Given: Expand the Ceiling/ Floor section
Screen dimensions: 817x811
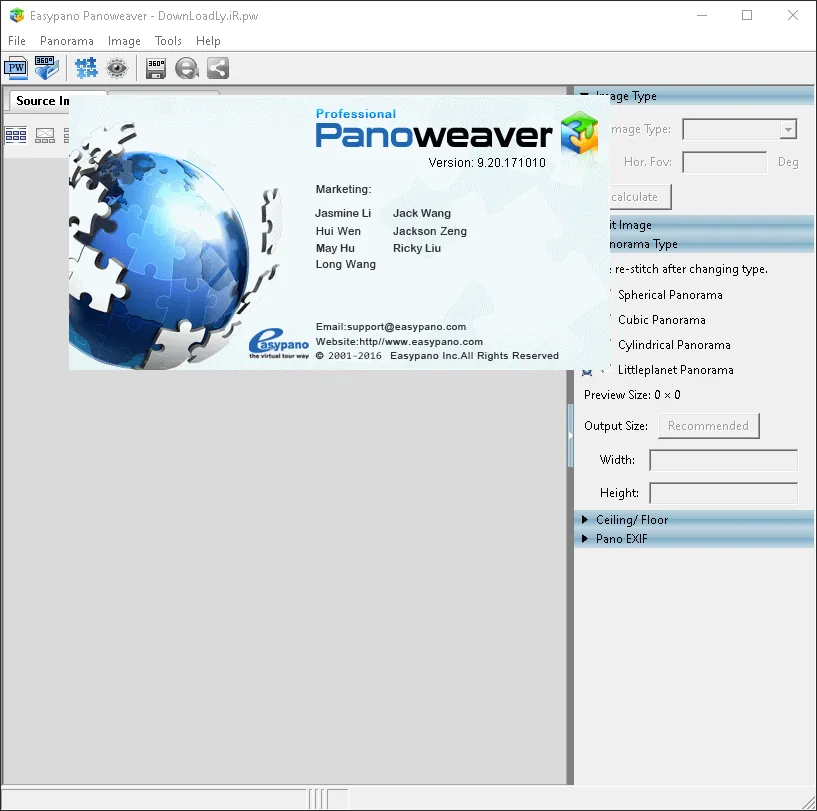Looking at the screenshot, I should (694, 520).
